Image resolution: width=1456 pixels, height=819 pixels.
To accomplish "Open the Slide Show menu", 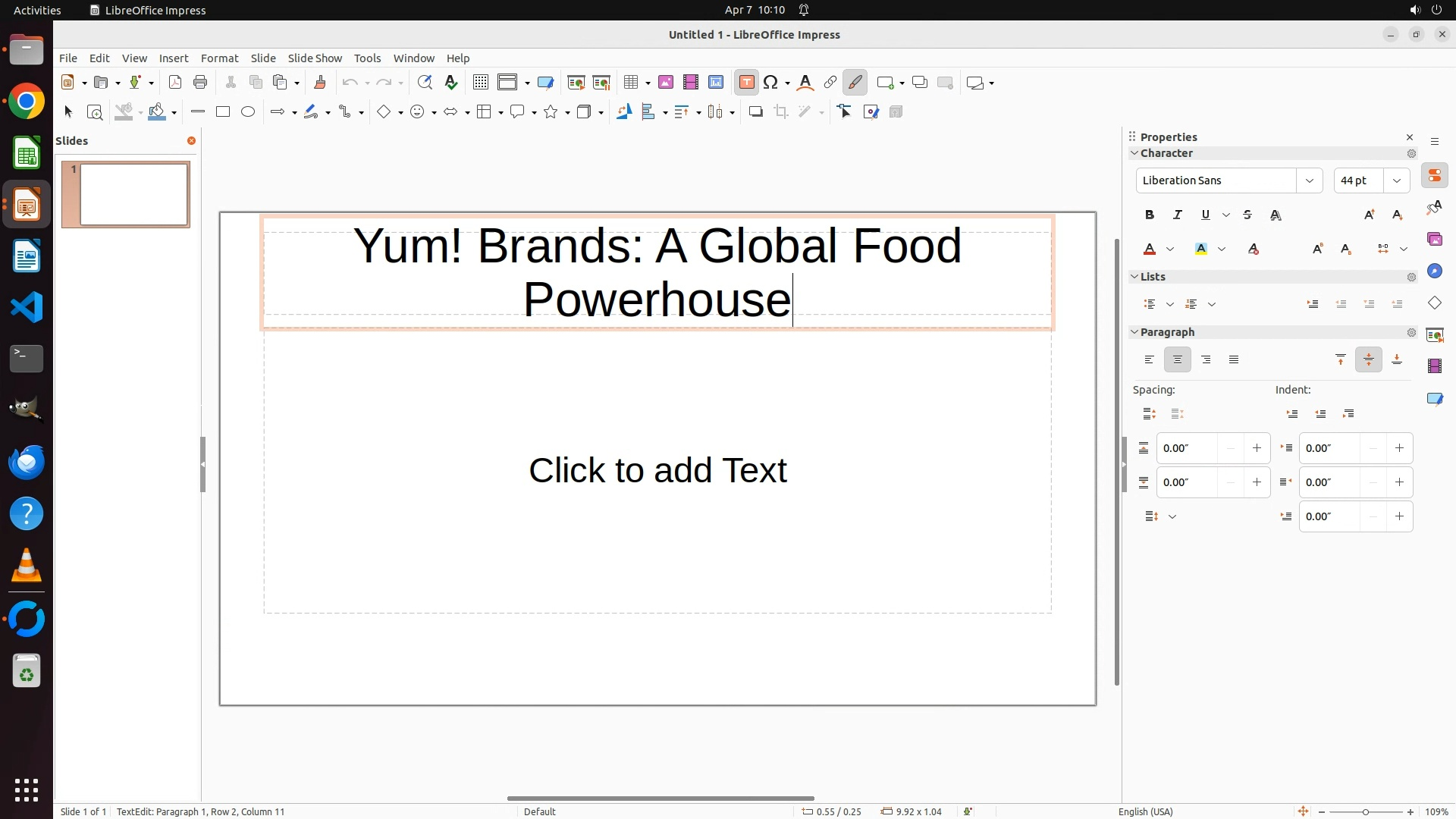I will pyautogui.click(x=315, y=58).
